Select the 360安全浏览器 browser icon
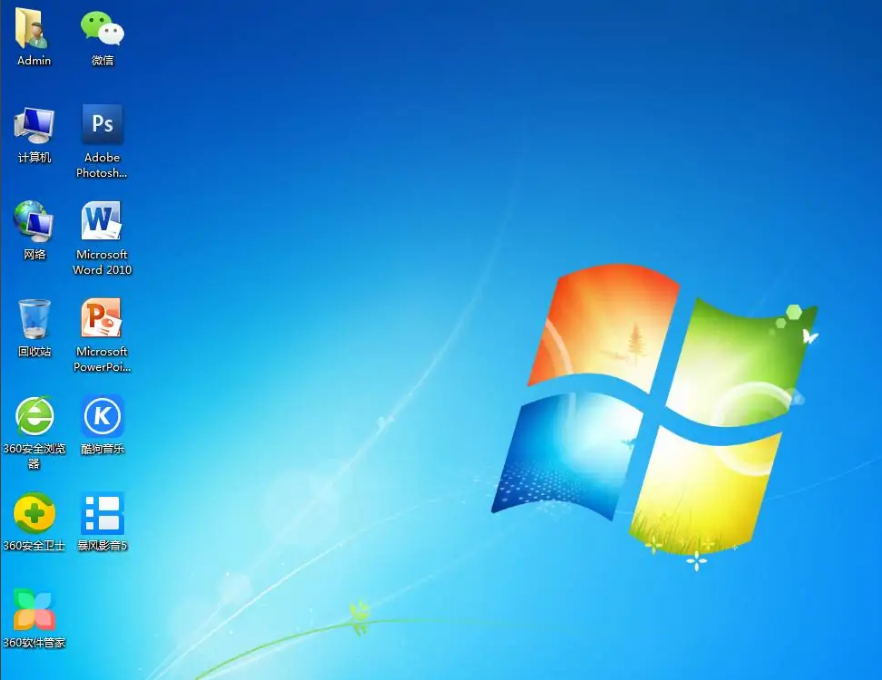Viewport: 882px width, 680px height. tap(34, 416)
